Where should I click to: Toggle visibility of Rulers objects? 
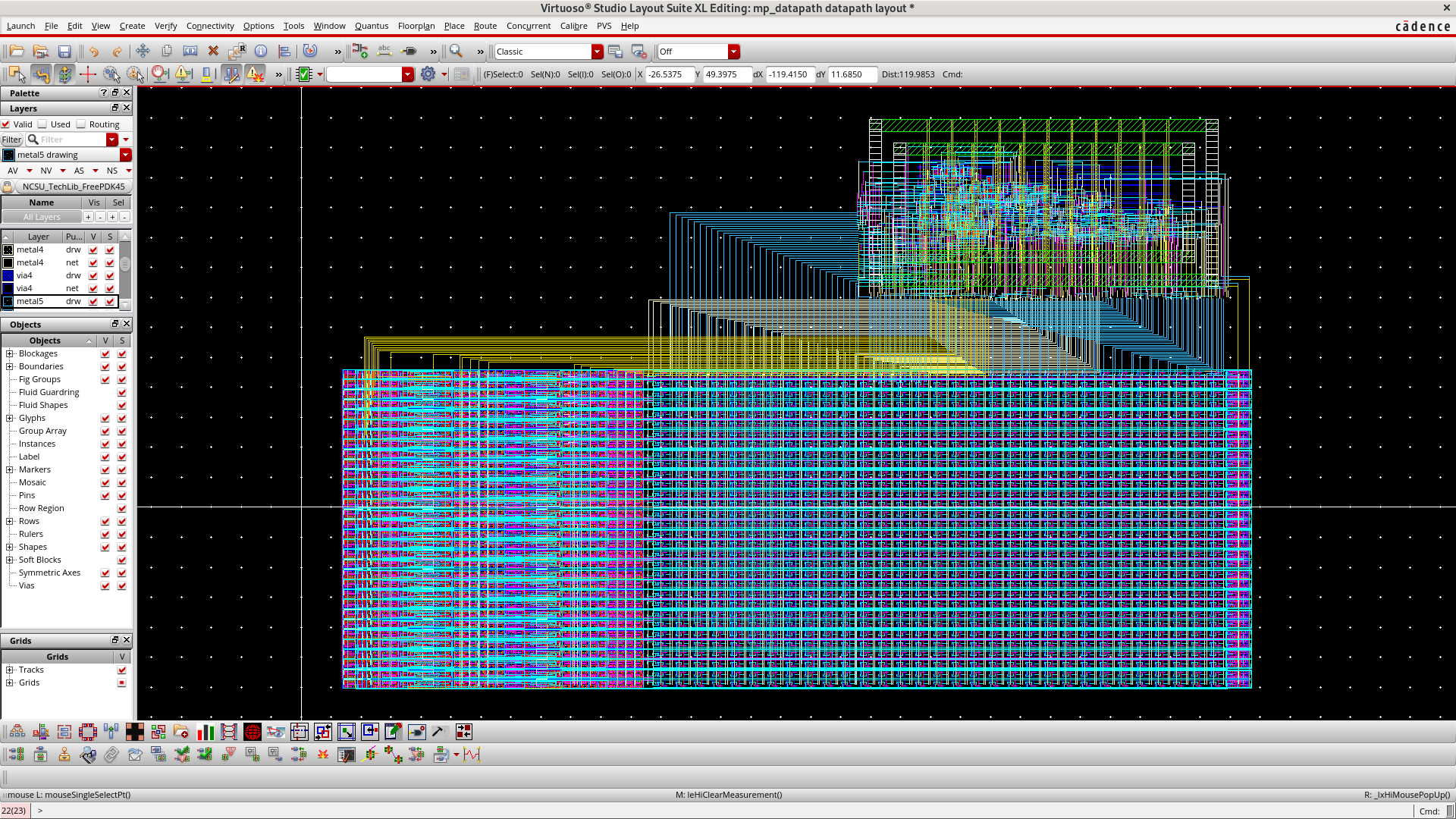pyautogui.click(x=105, y=535)
